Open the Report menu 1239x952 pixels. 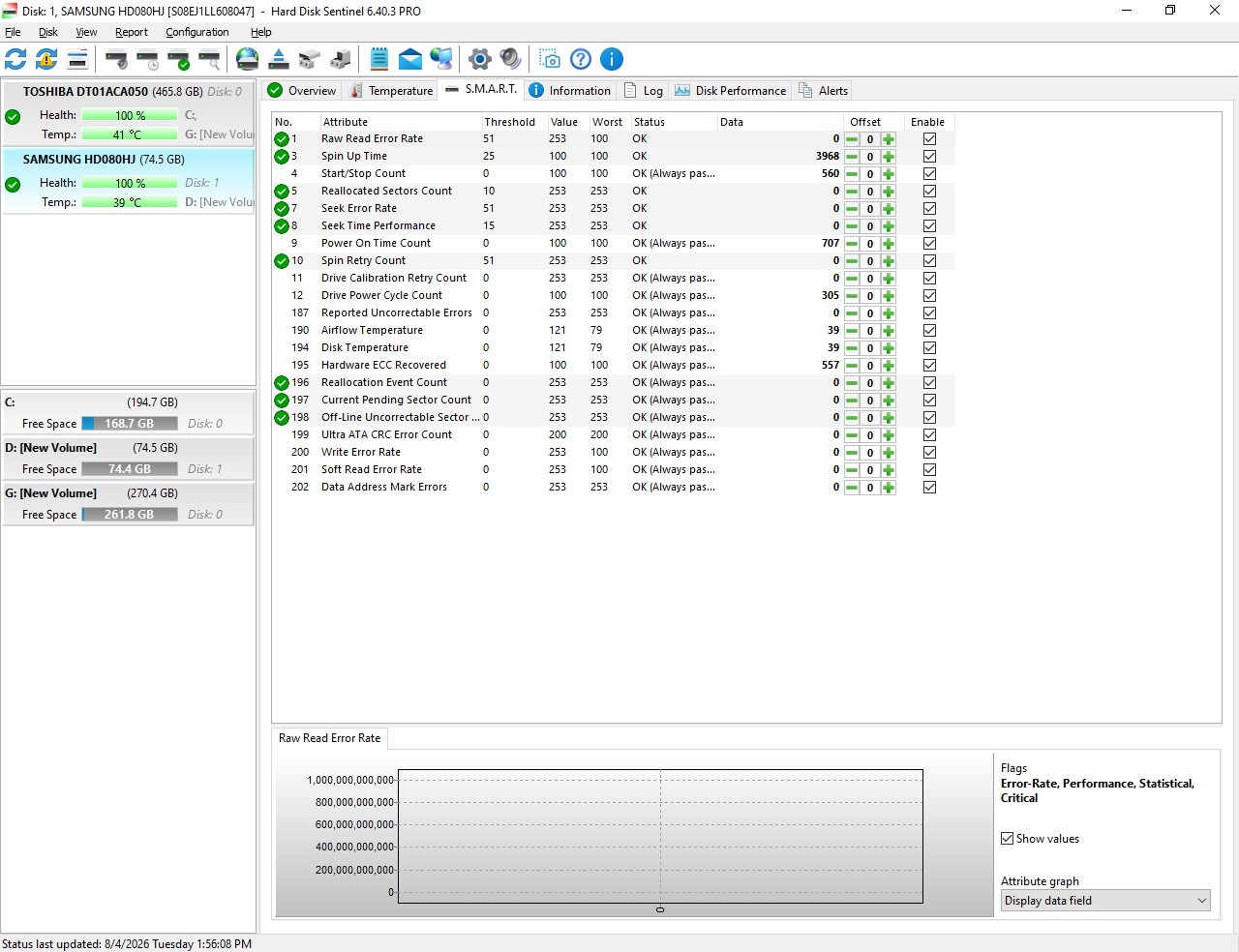(132, 32)
